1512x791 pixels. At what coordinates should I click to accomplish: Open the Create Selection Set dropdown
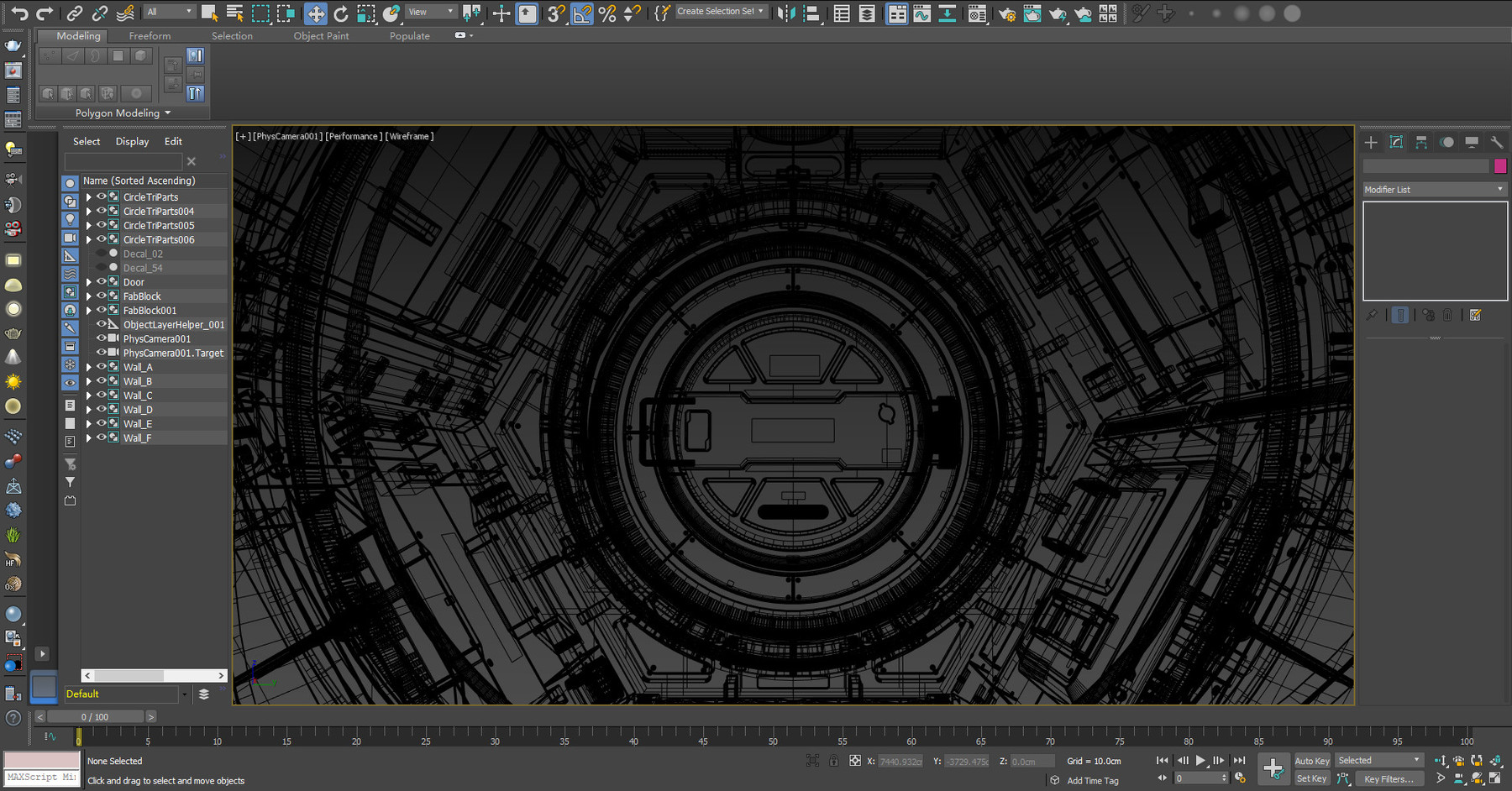click(722, 12)
